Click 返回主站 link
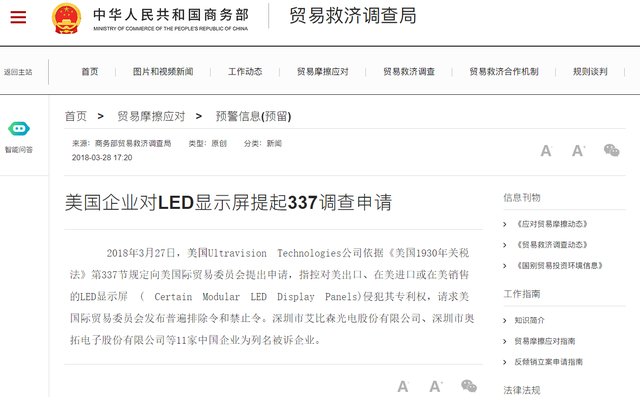Viewport: 640px width, 397px height. point(18,72)
